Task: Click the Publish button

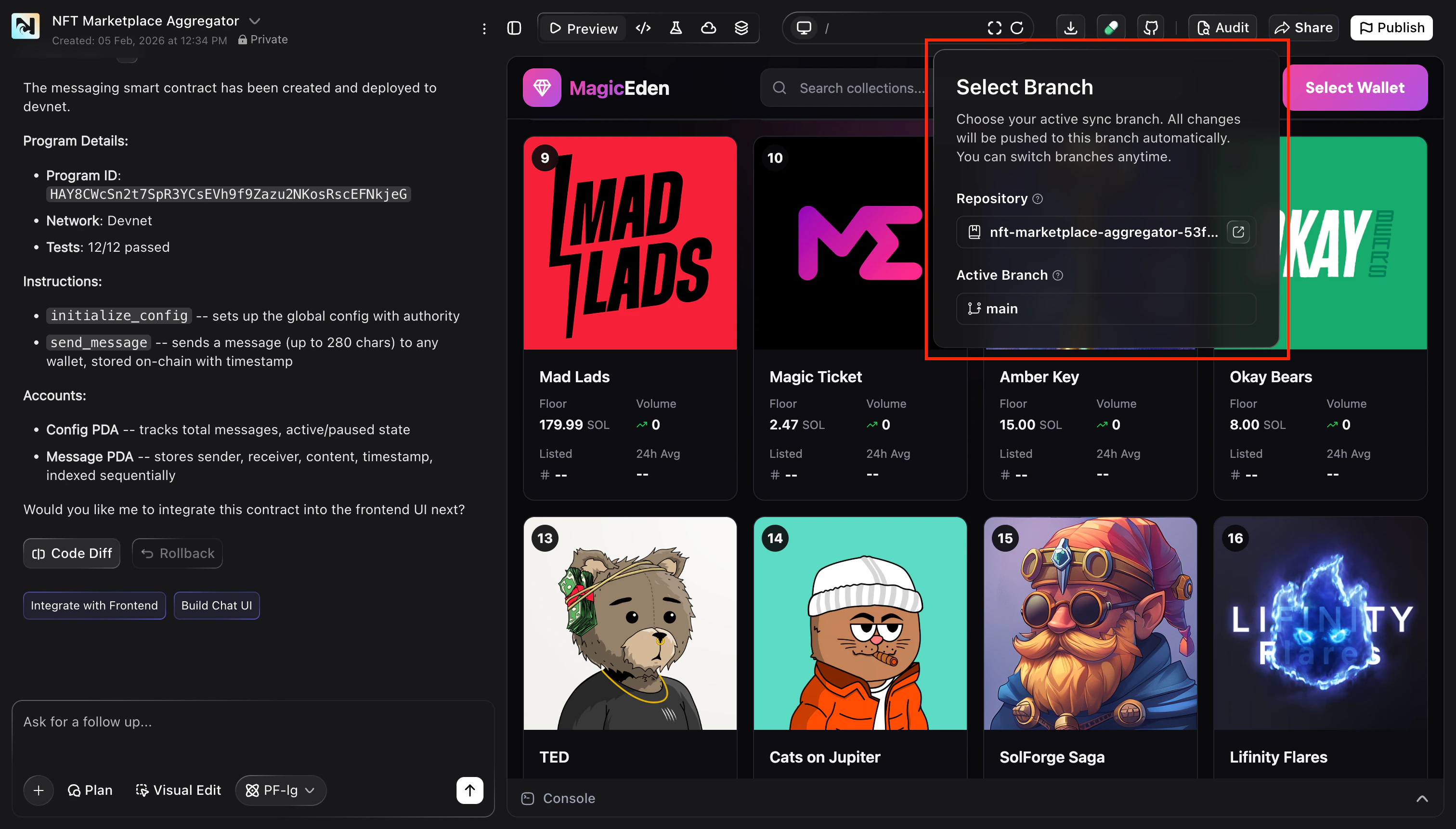Action: coord(1391,28)
